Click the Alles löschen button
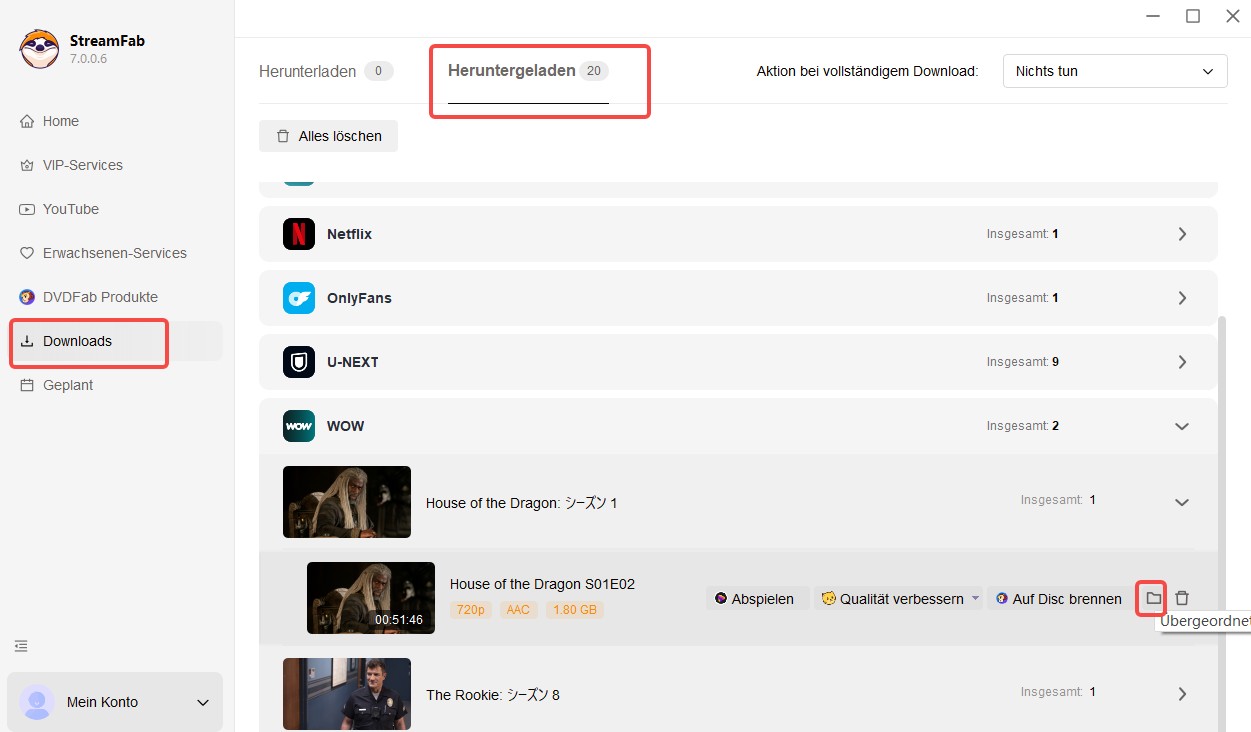Screen dimensions: 1251x732 (328, 135)
